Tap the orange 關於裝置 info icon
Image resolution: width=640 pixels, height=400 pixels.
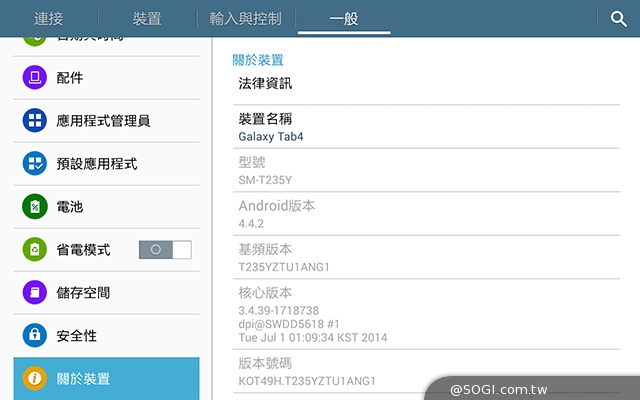pyautogui.click(x=35, y=378)
